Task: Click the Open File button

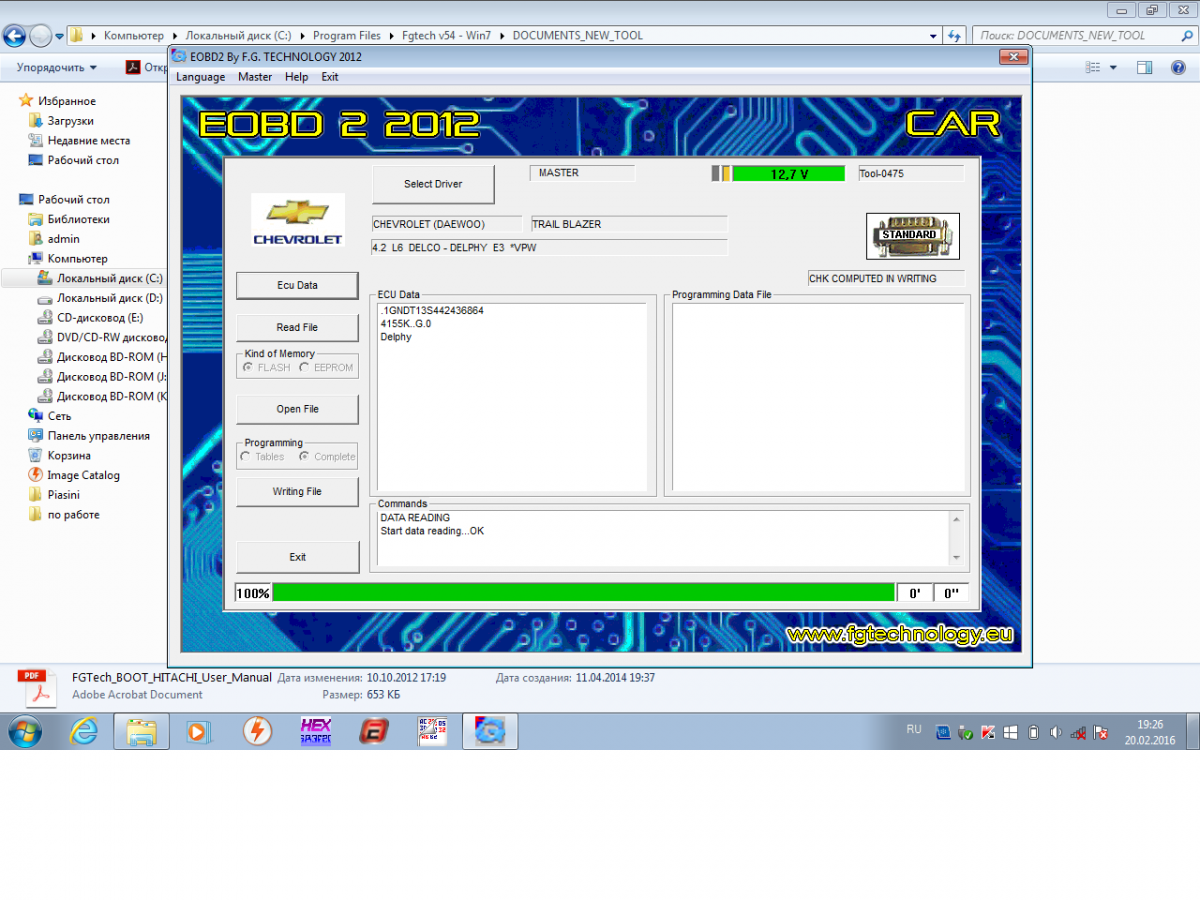Action: coord(297,409)
